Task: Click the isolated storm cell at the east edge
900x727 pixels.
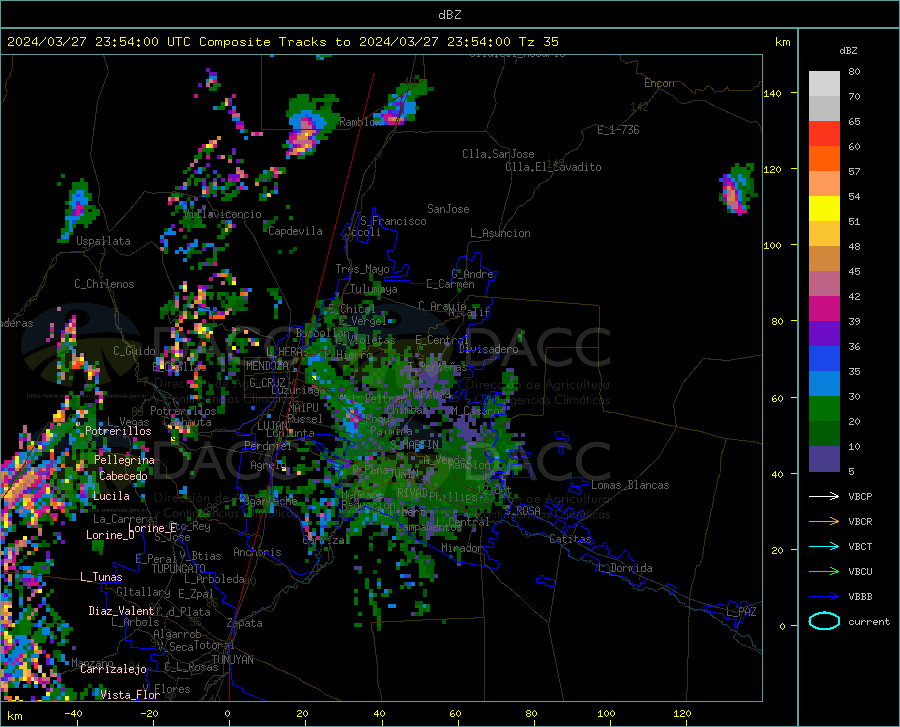Action: pyautogui.click(x=736, y=189)
